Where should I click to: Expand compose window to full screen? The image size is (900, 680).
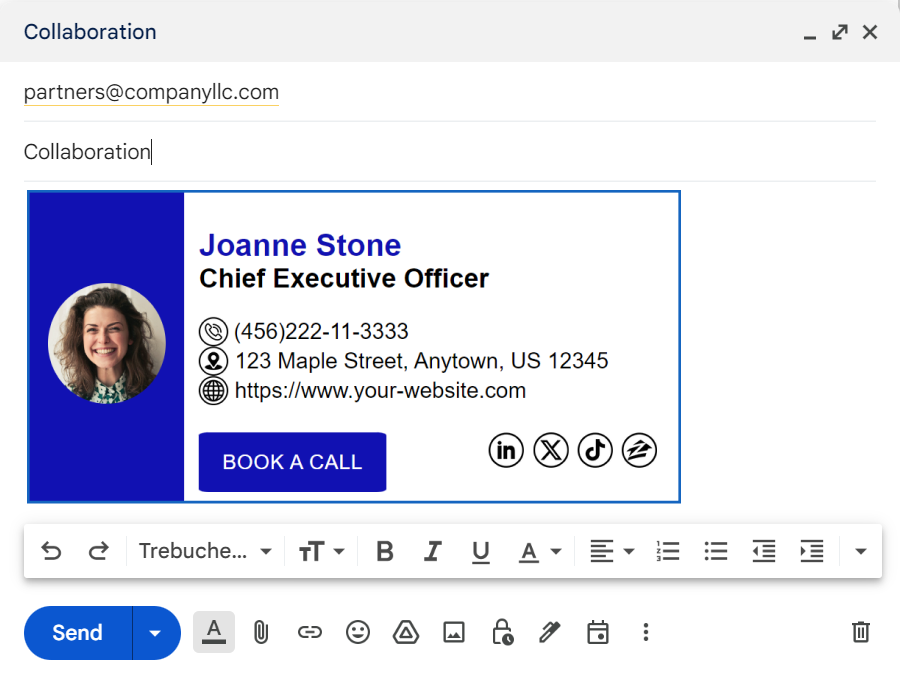pos(840,32)
